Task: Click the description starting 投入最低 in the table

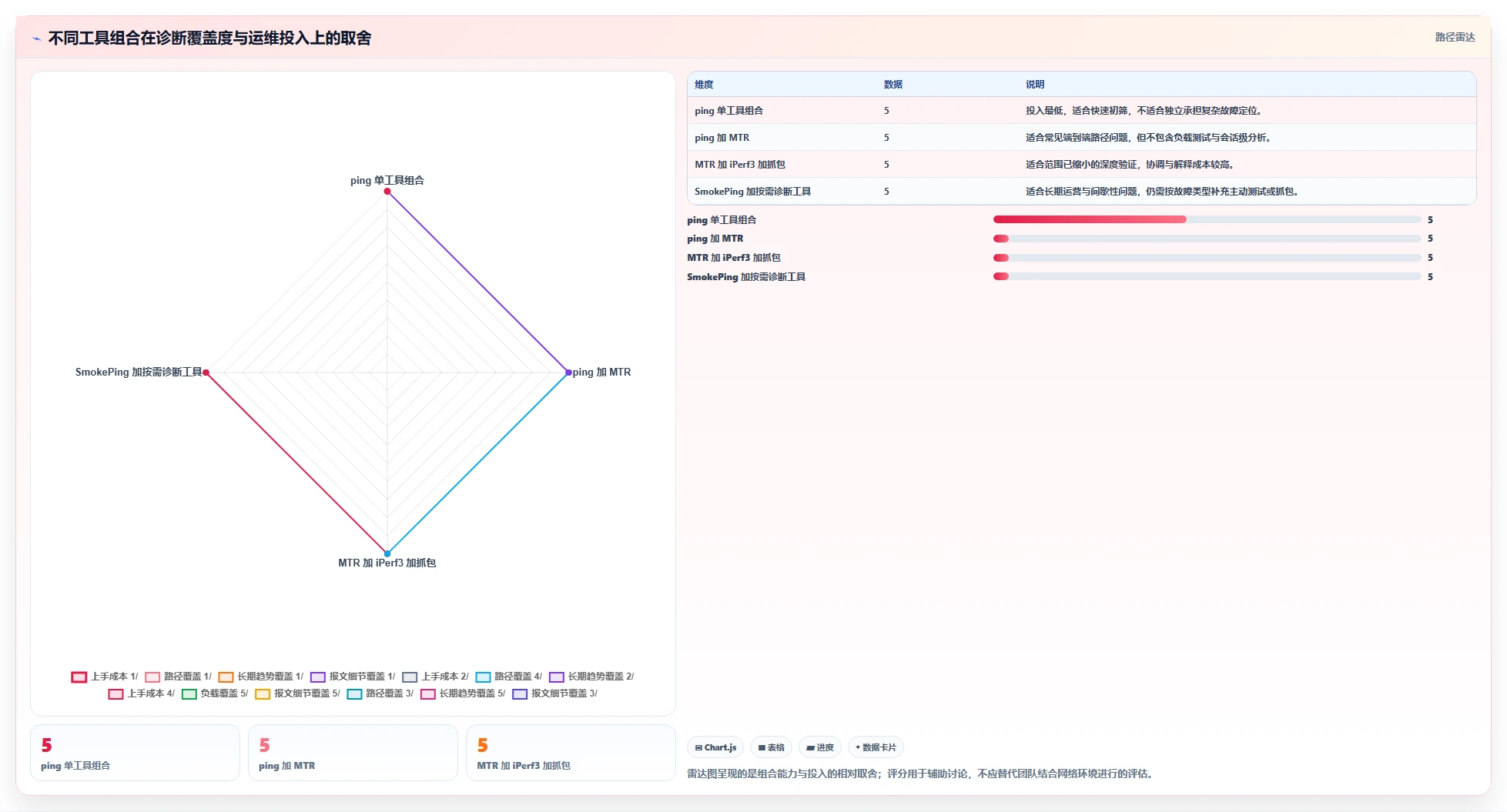Action: [x=1144, y=111]
